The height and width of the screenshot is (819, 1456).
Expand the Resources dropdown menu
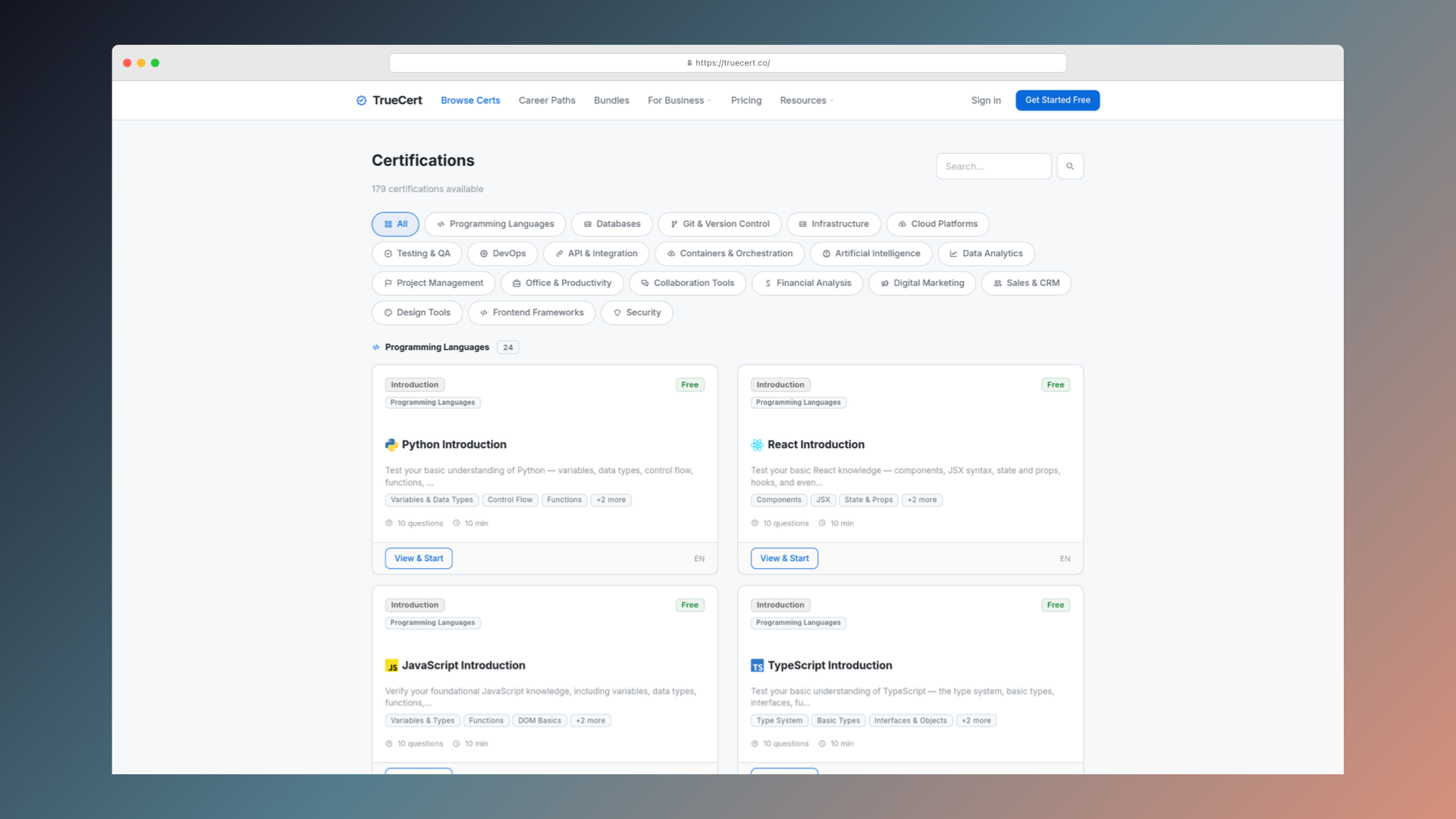coord(806,100)
